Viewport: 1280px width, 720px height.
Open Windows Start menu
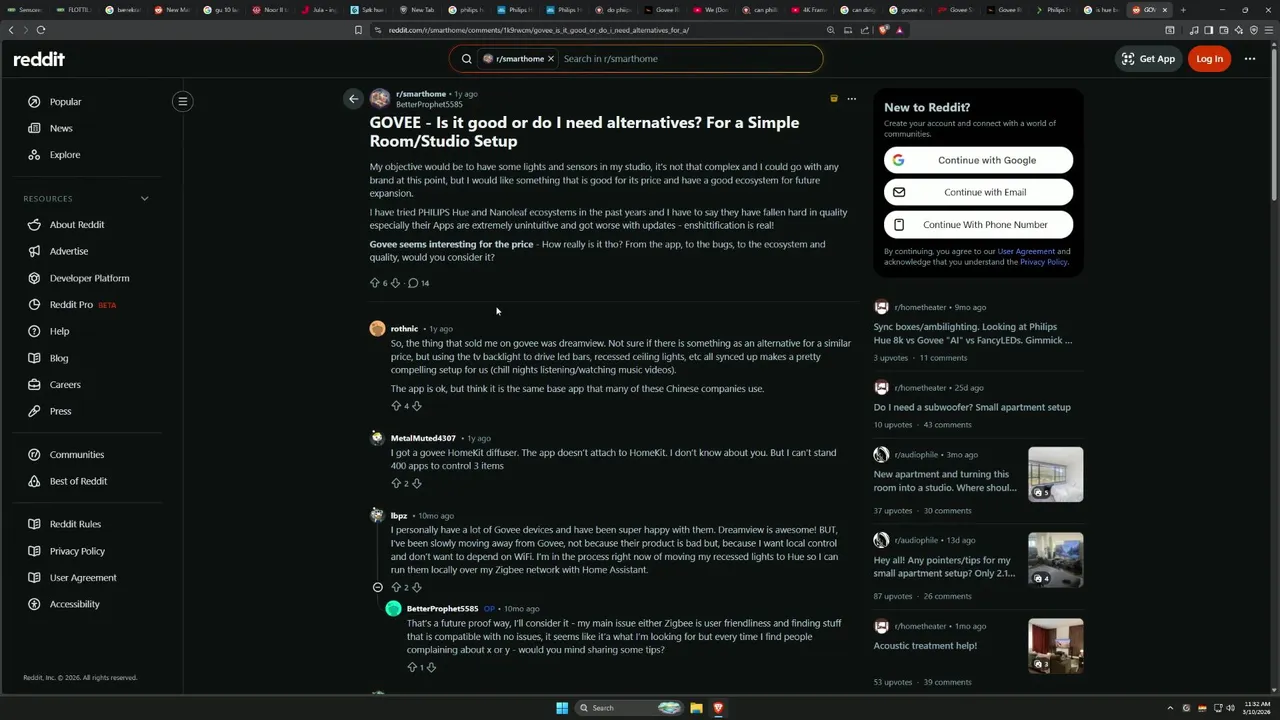pyautogui.click(x=562, y=708)
